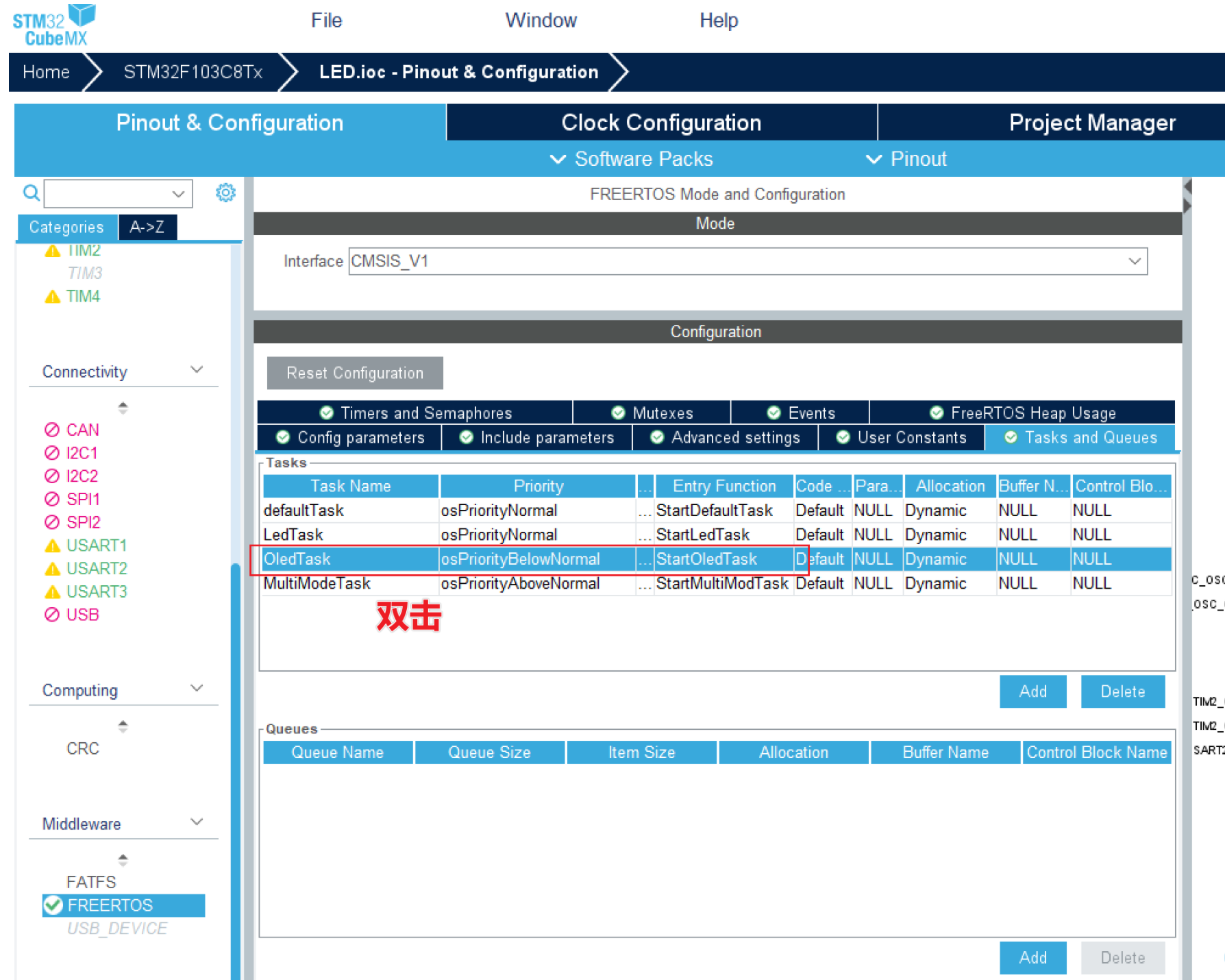This screenshot has height=980, width=1225.
Task: Select CRC in Computing list
Action: click(x=83, y=748)
